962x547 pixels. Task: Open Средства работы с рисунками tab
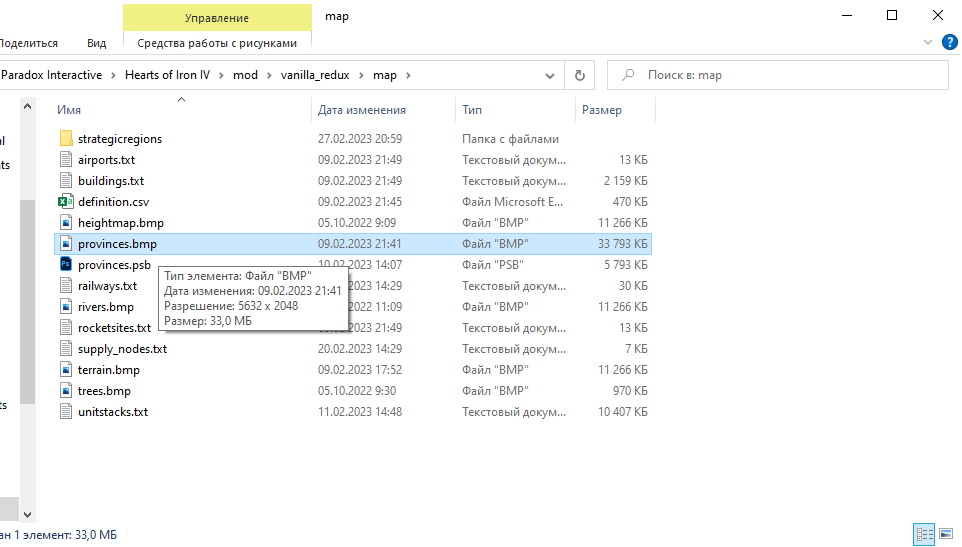pos(217,43)
